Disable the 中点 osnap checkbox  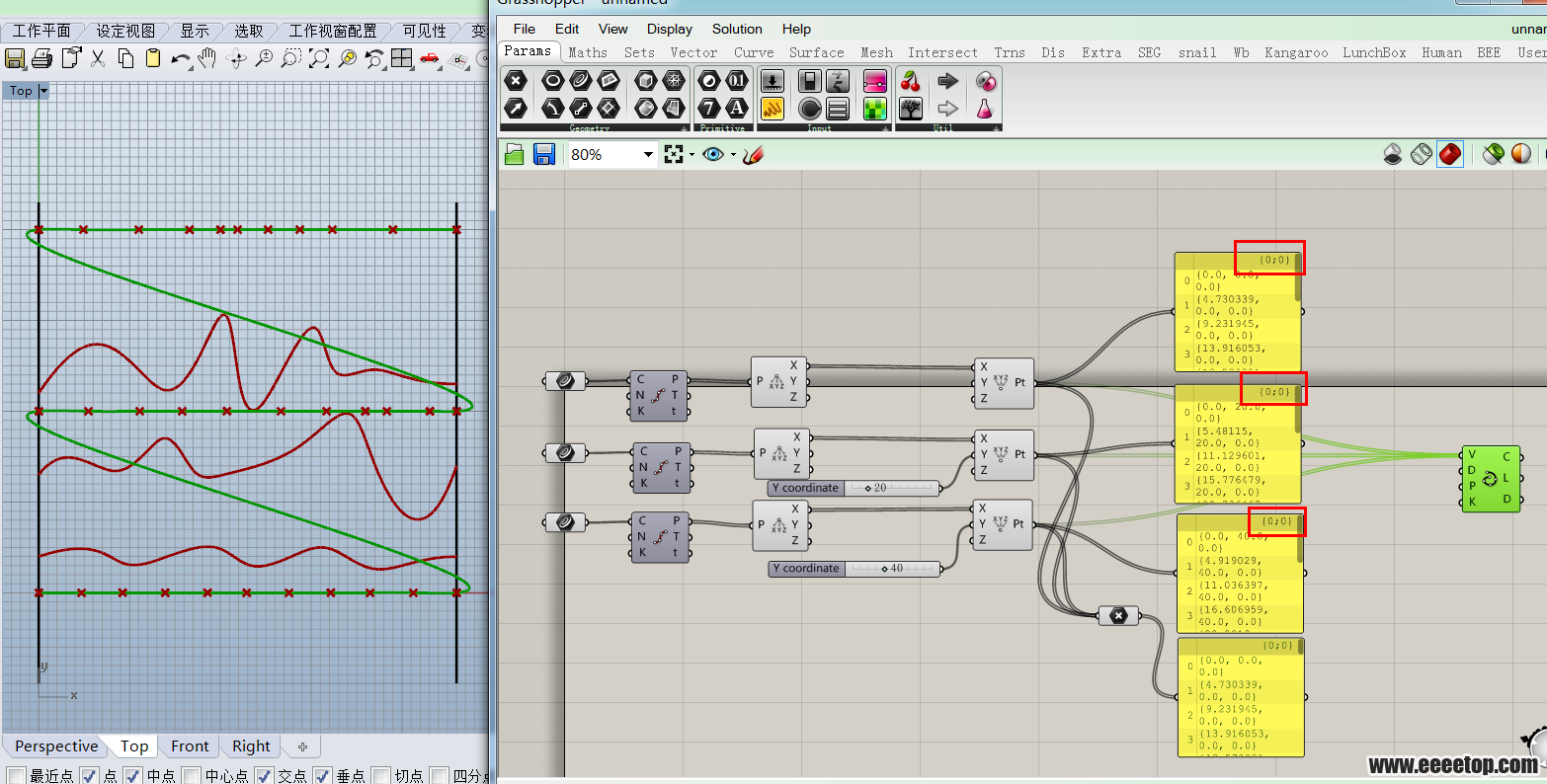[133, 776]
